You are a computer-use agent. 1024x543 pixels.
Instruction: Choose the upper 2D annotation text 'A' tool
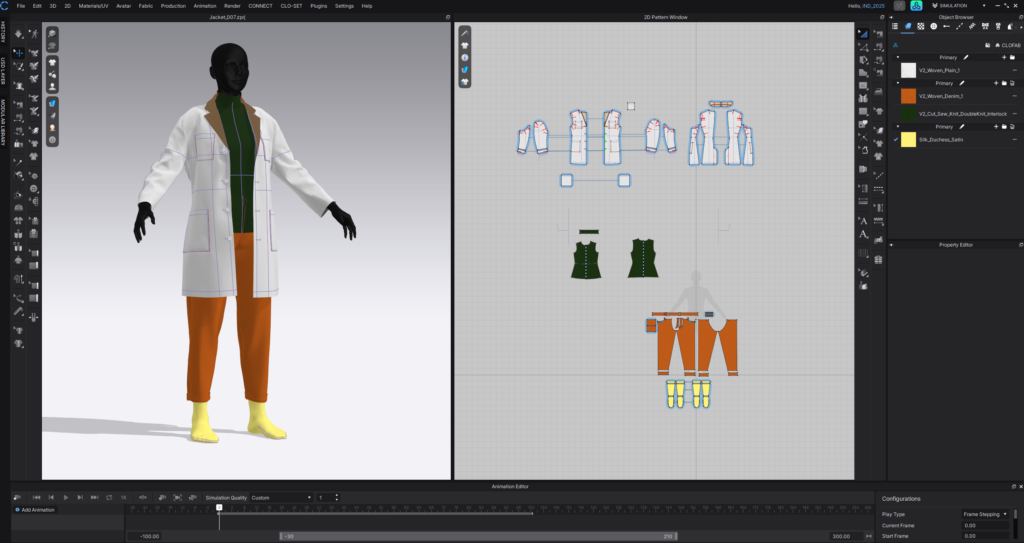863,221
